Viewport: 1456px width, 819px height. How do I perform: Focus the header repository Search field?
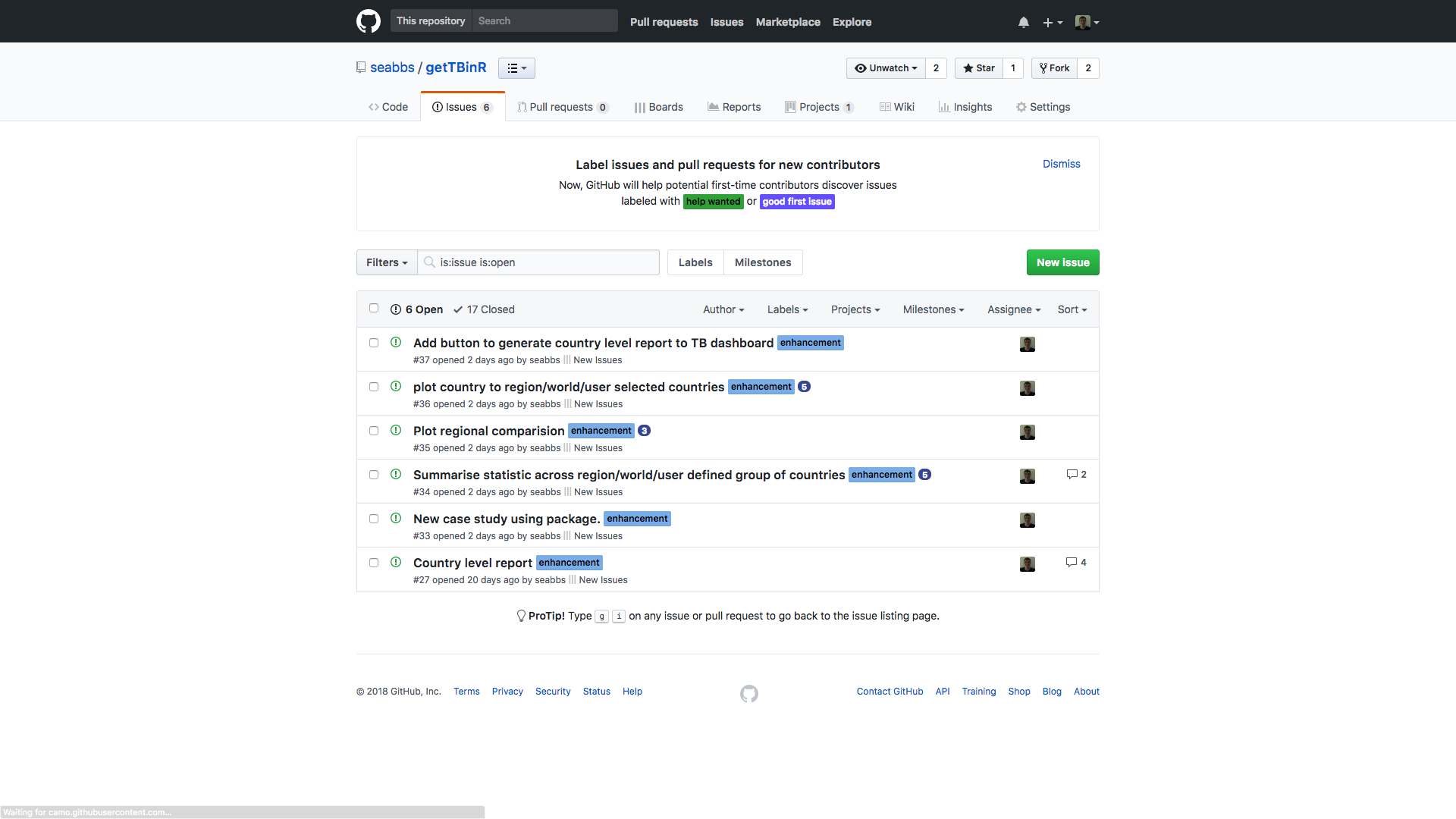[x=544, y=21]
